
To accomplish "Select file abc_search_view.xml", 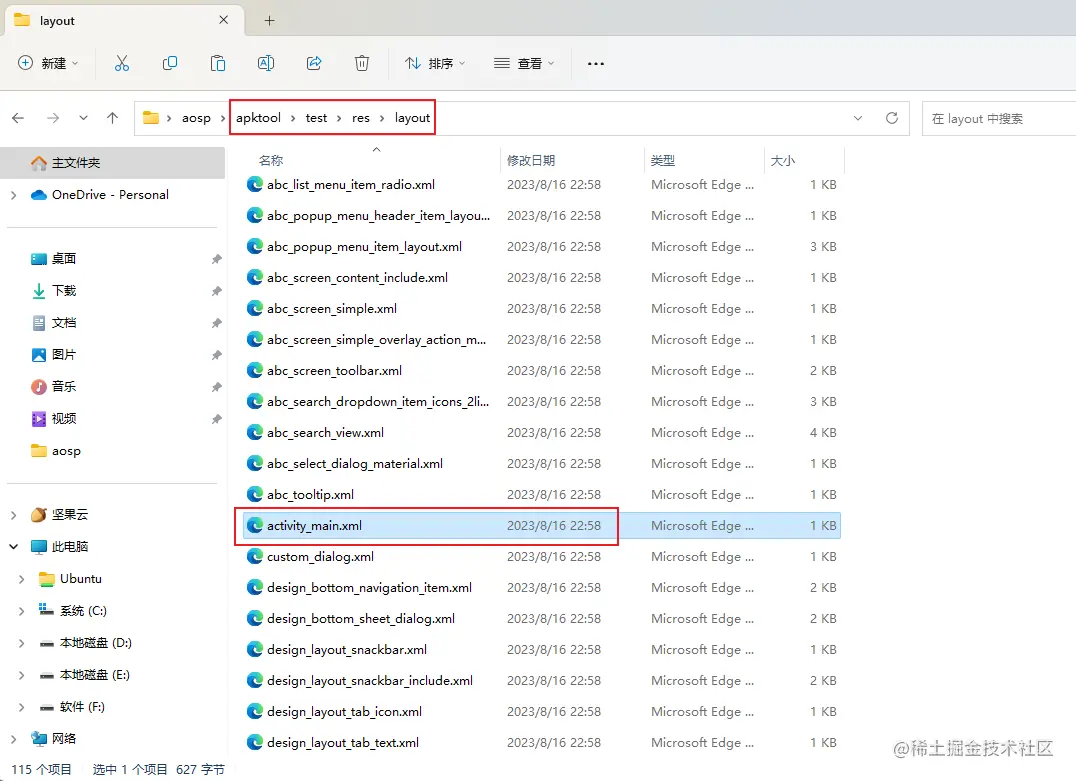I will pyautogui.click(x=542, y=432).
